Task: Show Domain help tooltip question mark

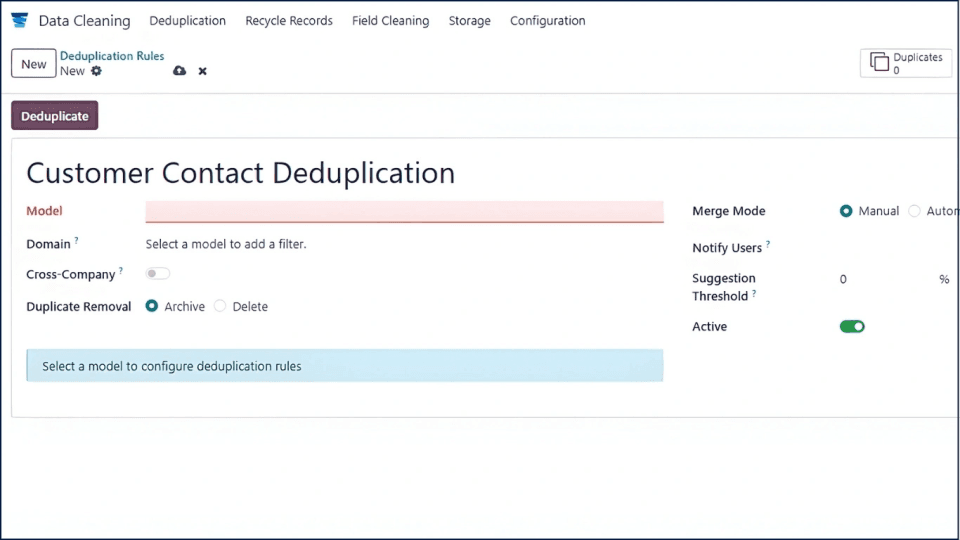Action: [77, 241]
